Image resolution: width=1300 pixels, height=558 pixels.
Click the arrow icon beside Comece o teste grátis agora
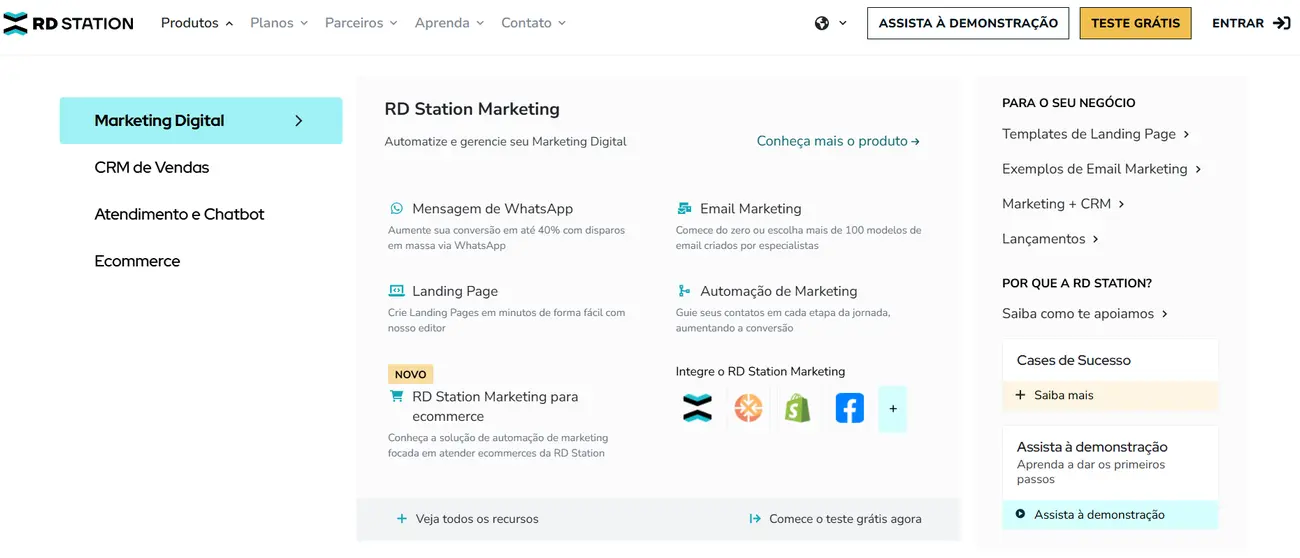pos(755,519)
